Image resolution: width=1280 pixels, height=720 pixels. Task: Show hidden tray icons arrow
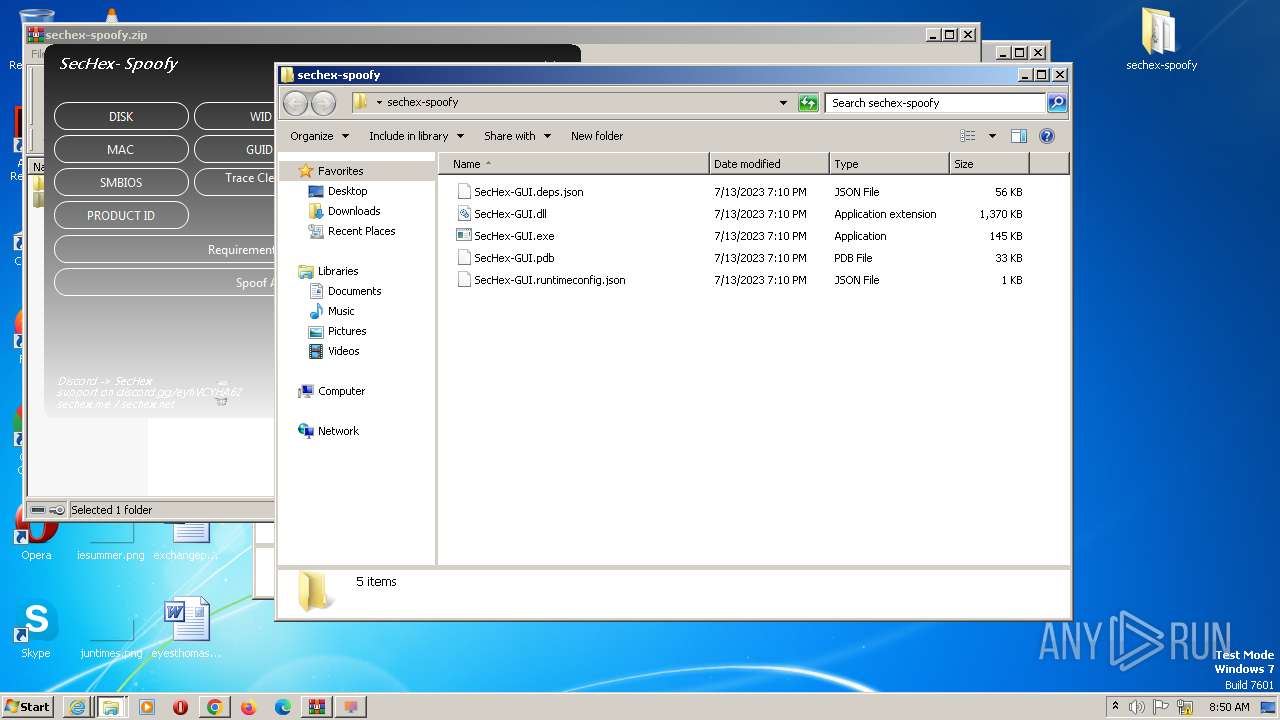(x=1115, y=706)
